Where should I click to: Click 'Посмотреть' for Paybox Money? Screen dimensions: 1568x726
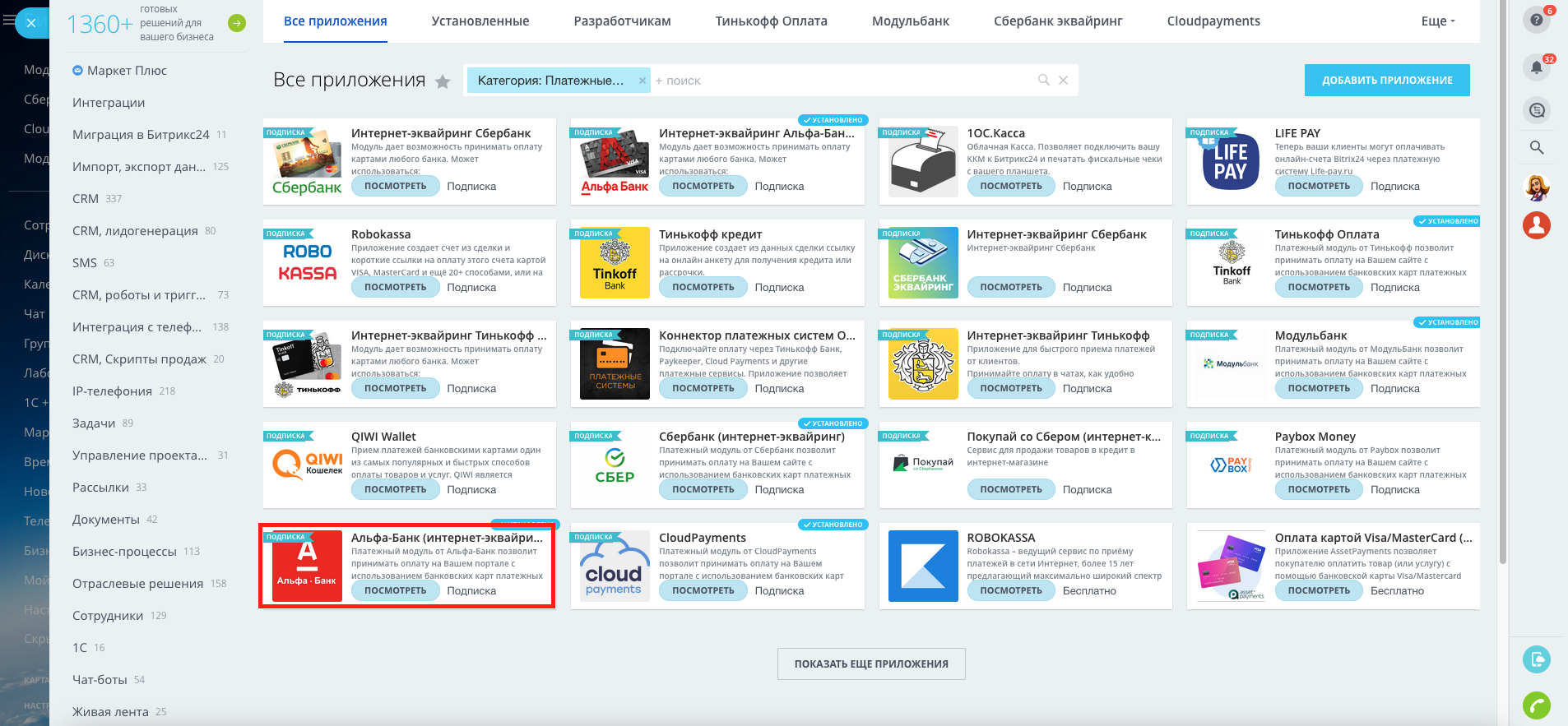coord(1319,489)
